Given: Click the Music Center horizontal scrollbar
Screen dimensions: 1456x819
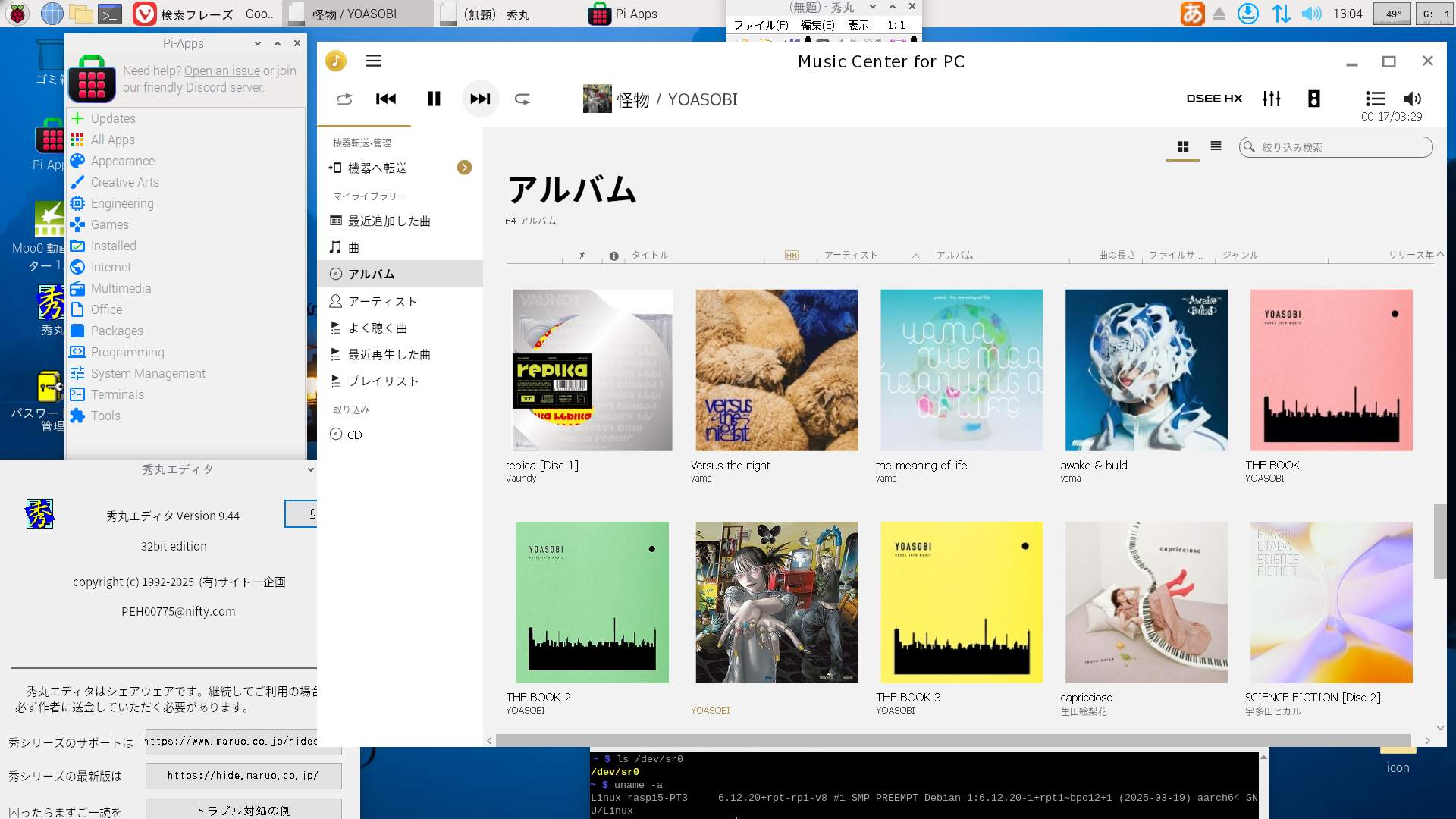Looking at the screenshot, I should pyautogui.click(x=953, y=740).
